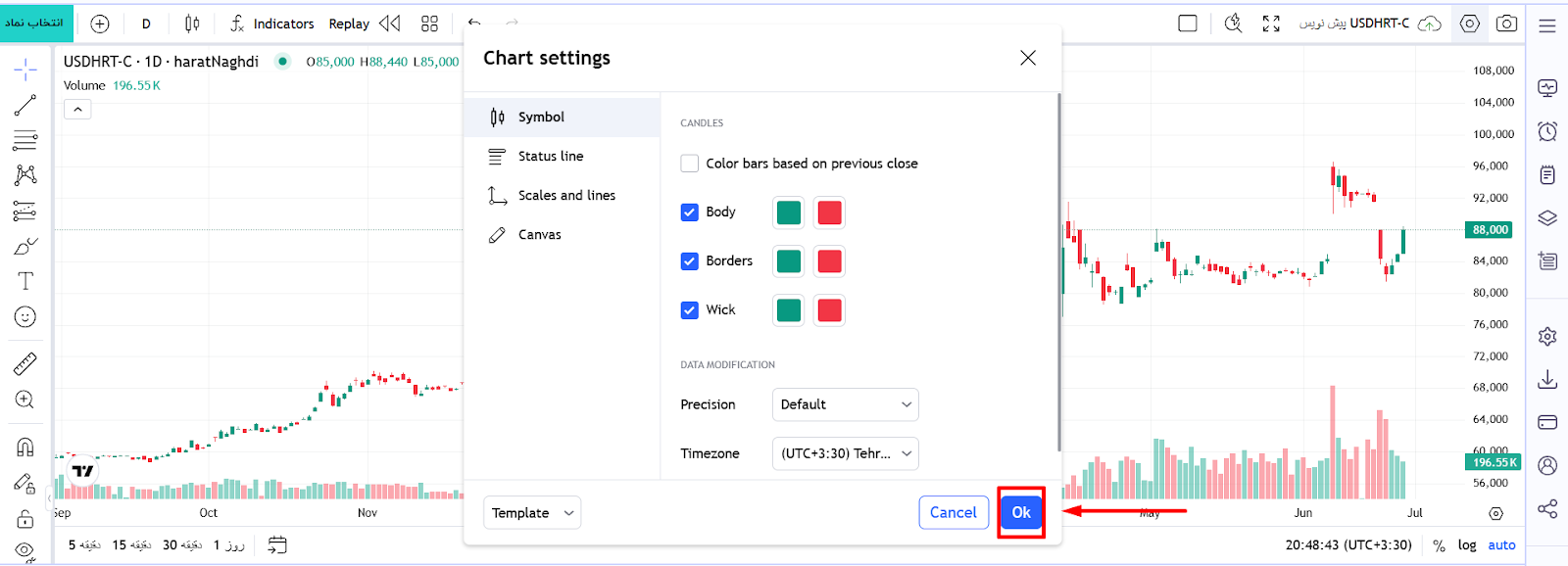Open the layout selection grid
The image size is (1568, 566).
tap(429, 24)
